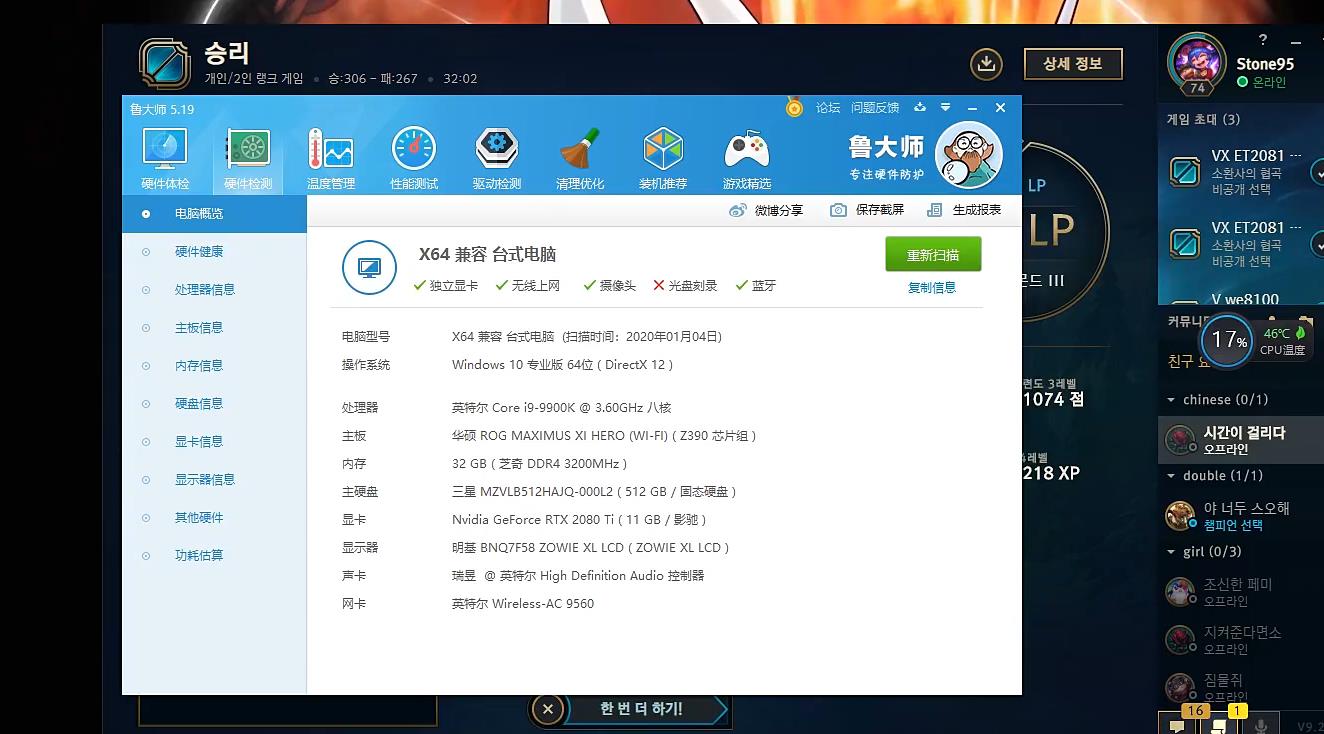Open the 论坛 forum link

tap(828, 108)
